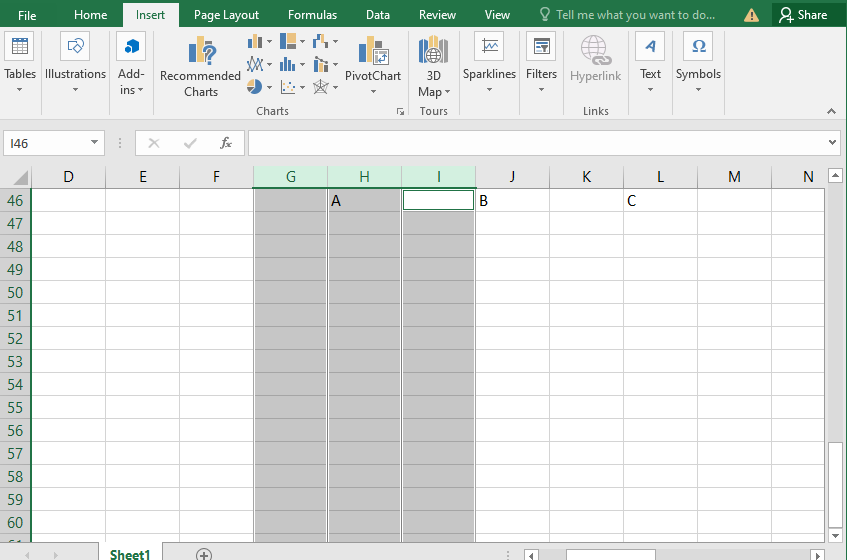Image resolution: width=847 pixels, height=560 pixels.
Task: Collapse the ribbon
Action: [x=831, y=111]
